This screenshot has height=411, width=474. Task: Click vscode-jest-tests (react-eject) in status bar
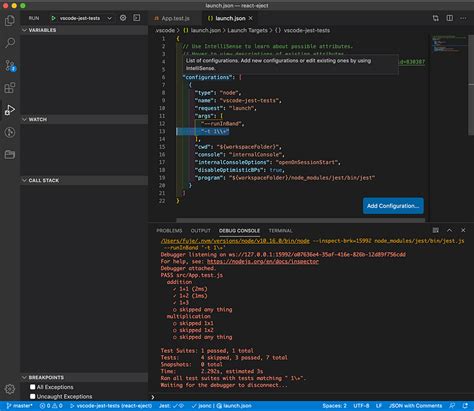[x=111, y=406]
